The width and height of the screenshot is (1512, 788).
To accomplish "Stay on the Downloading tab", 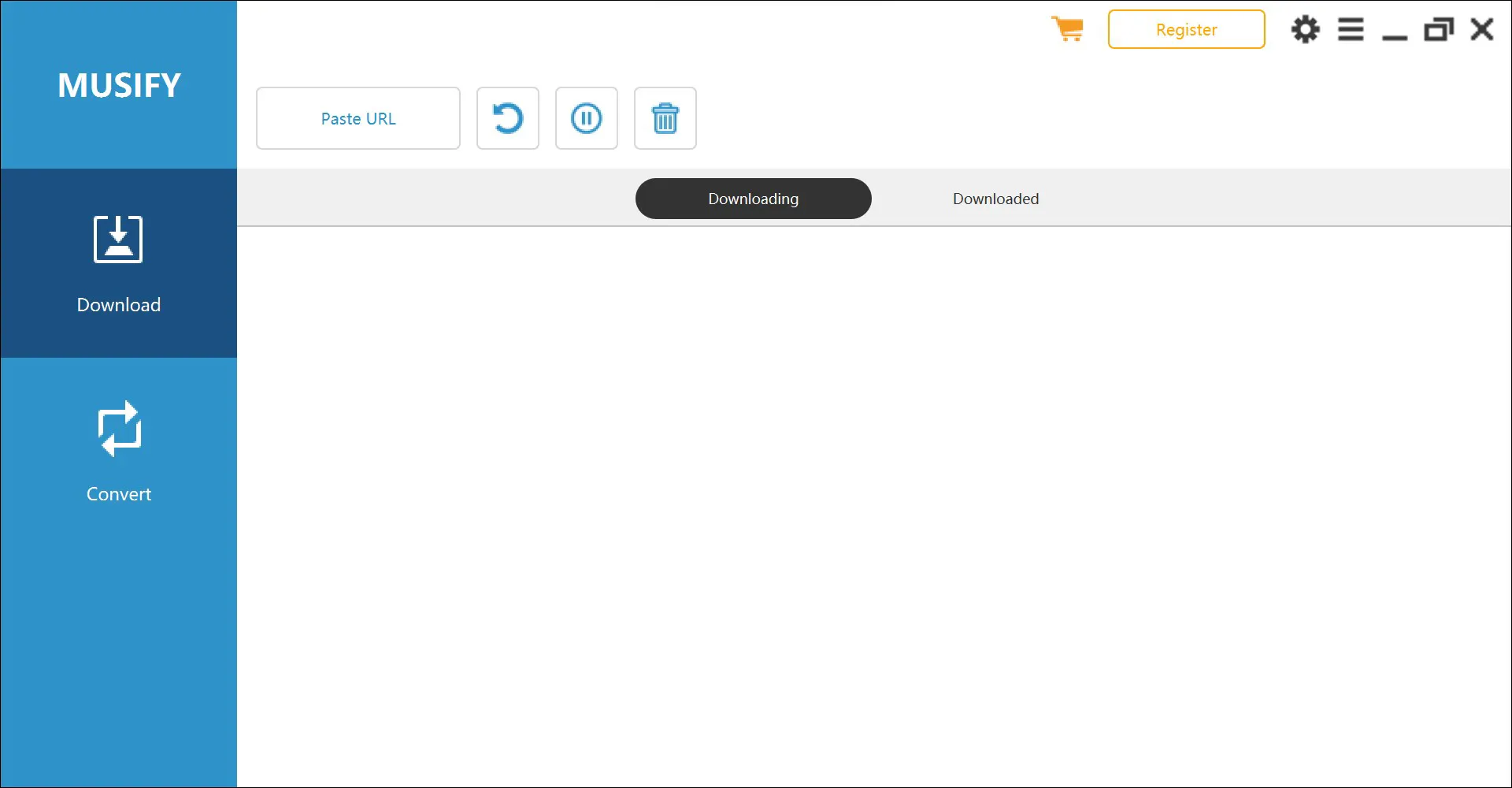I will pyautogui.click(x=753, y=199).
